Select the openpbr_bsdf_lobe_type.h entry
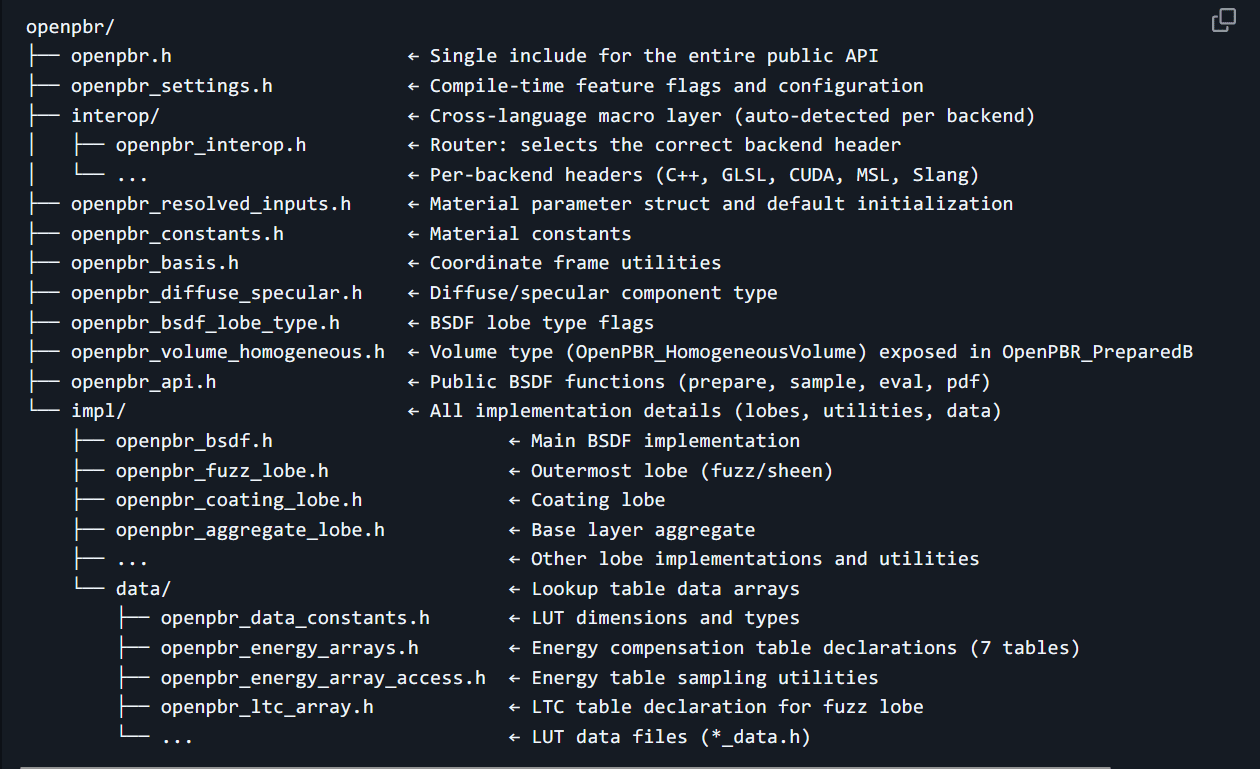Image resolution: width=1260 pixels, height=769 pixels. click(x=205, y=323)
